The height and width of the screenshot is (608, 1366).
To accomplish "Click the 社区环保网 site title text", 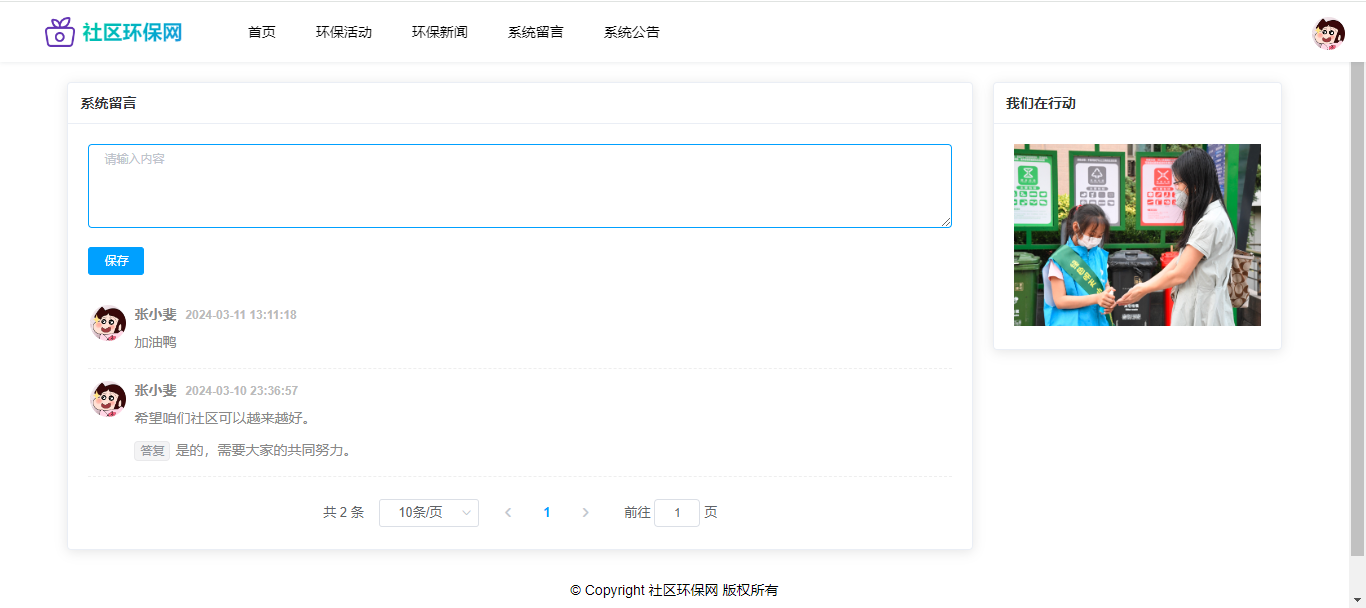I will pos(132,32).
